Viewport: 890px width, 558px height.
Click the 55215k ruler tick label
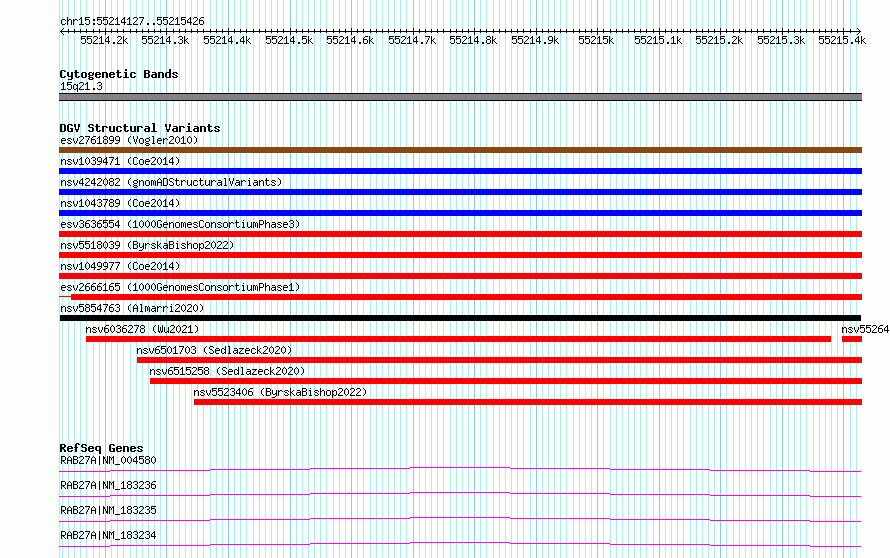596,40
